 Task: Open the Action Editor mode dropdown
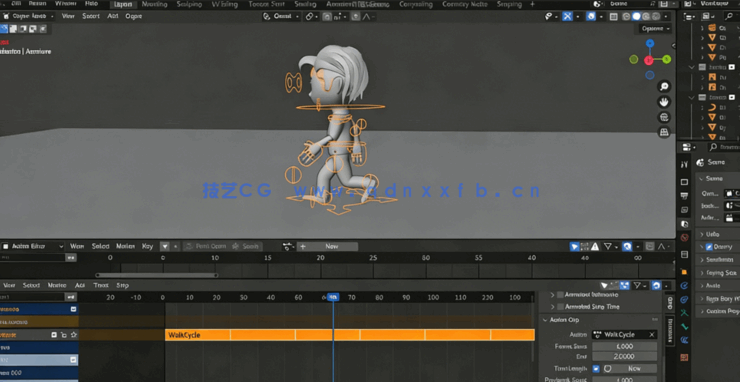point(33,246)
